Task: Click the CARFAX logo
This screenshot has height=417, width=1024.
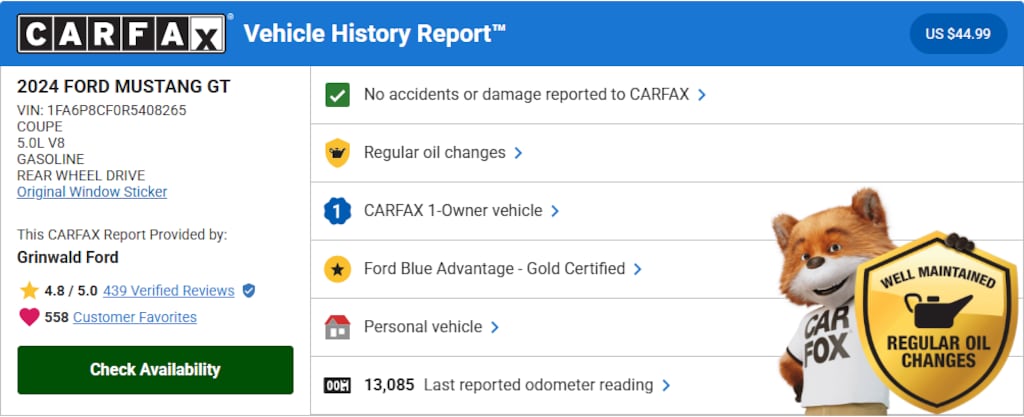Action: coord(122,34)
